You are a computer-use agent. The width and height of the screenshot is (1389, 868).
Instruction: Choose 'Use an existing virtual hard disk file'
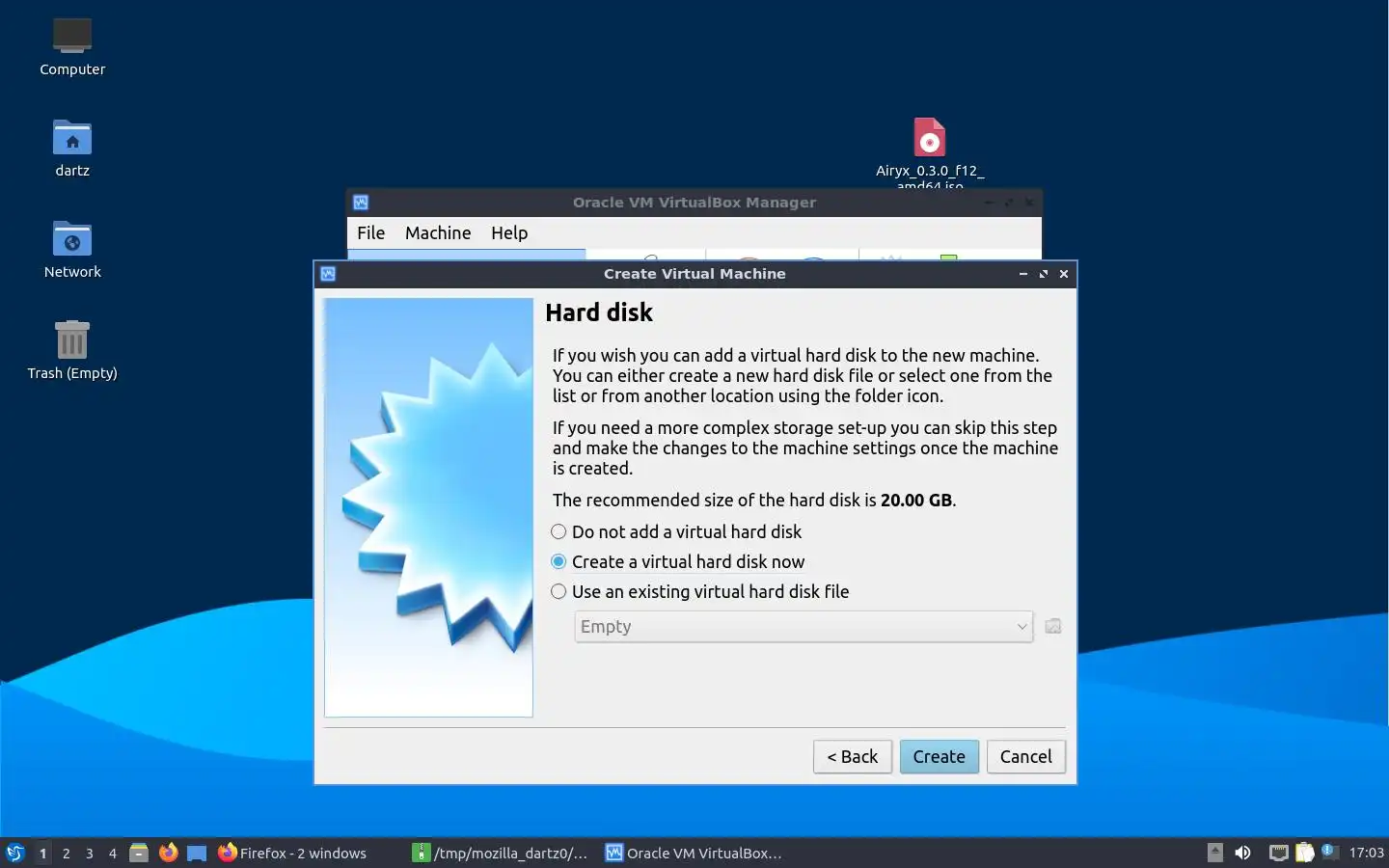(700, 591)
